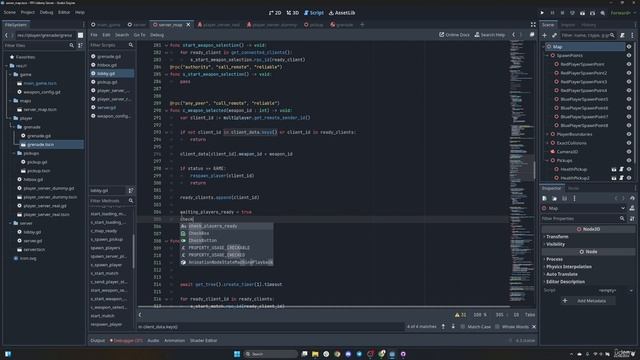
Task: Open the Map object selector dropdown in the Inspector
Action: [x=584, y=208]
